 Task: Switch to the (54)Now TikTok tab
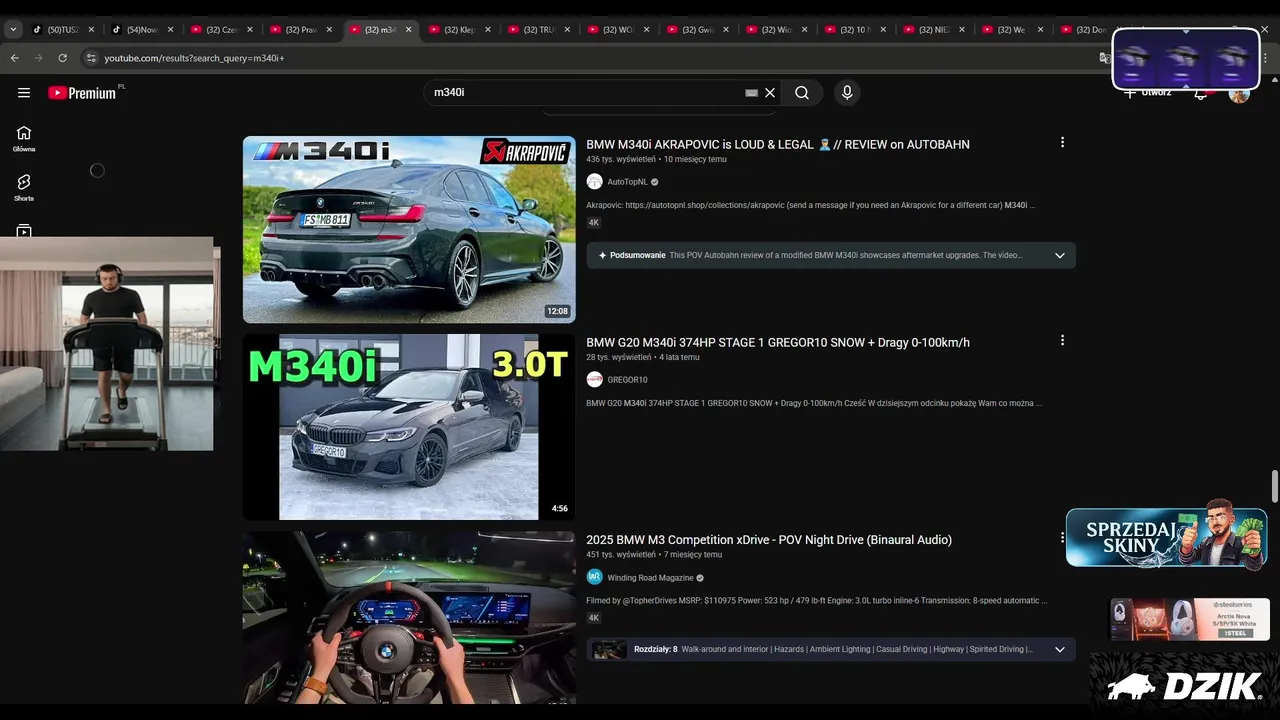(141, 30)
